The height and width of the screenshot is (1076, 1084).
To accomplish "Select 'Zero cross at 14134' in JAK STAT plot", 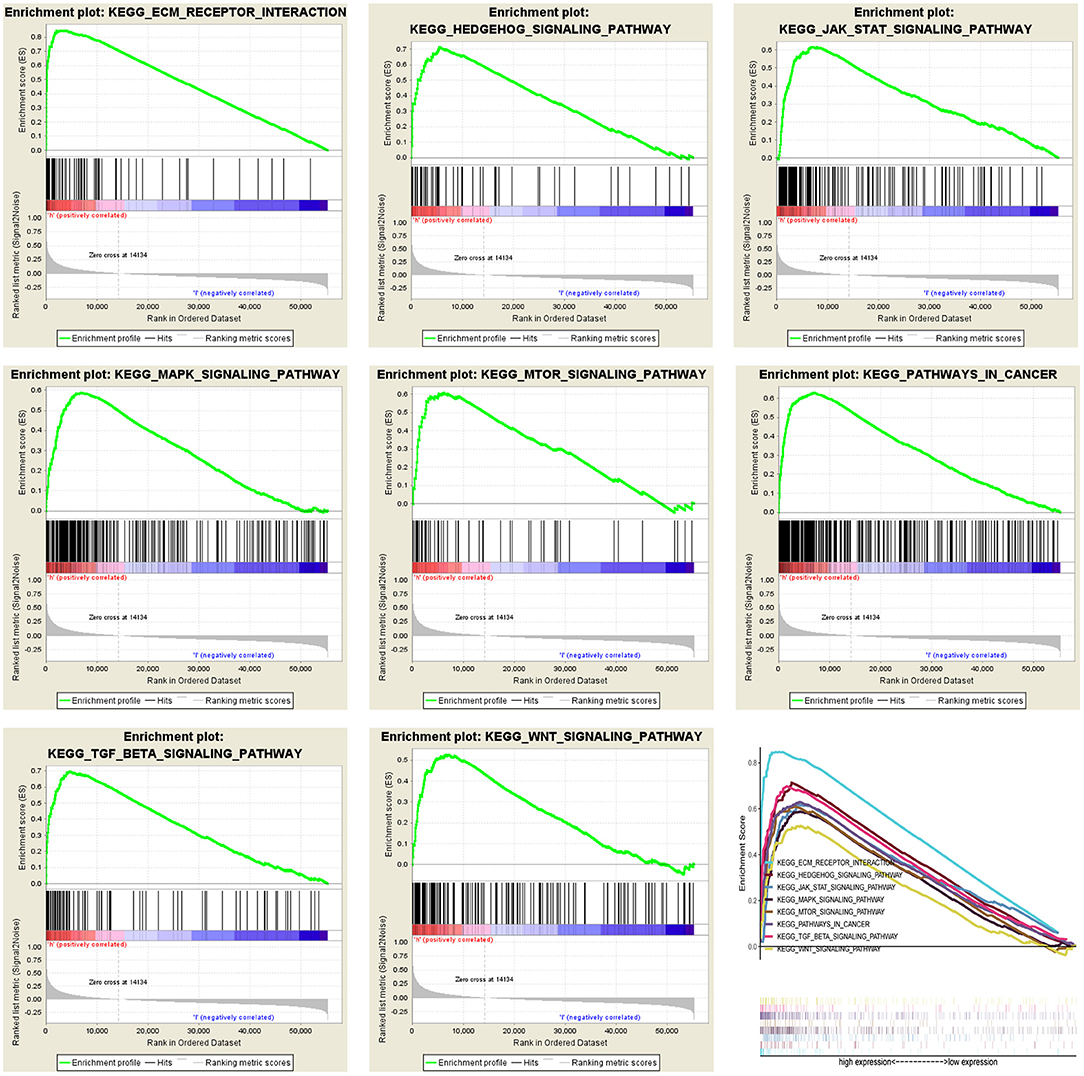I will [x=848, y=258].
